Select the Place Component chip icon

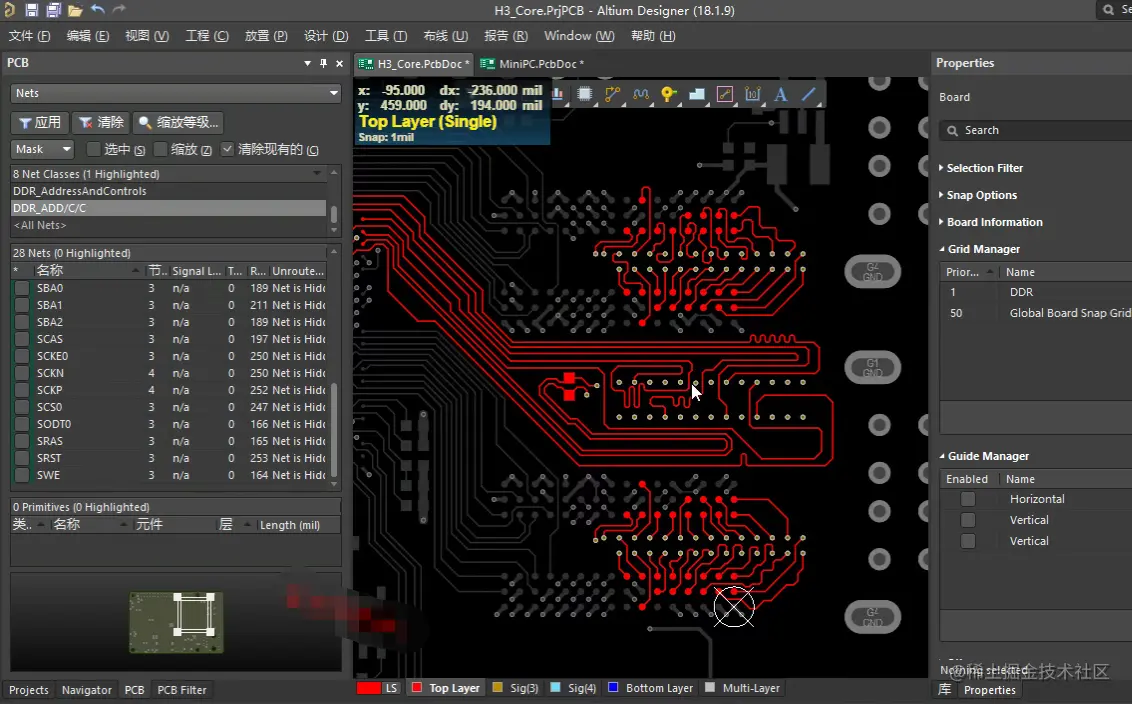click(x=585, y=94)
